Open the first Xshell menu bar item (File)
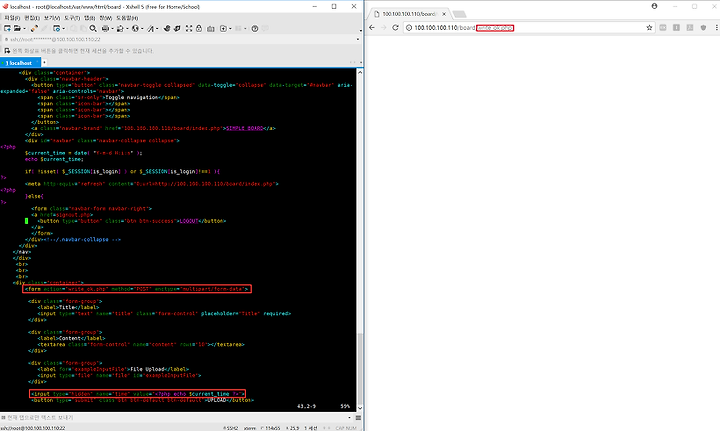 (12, 18)
